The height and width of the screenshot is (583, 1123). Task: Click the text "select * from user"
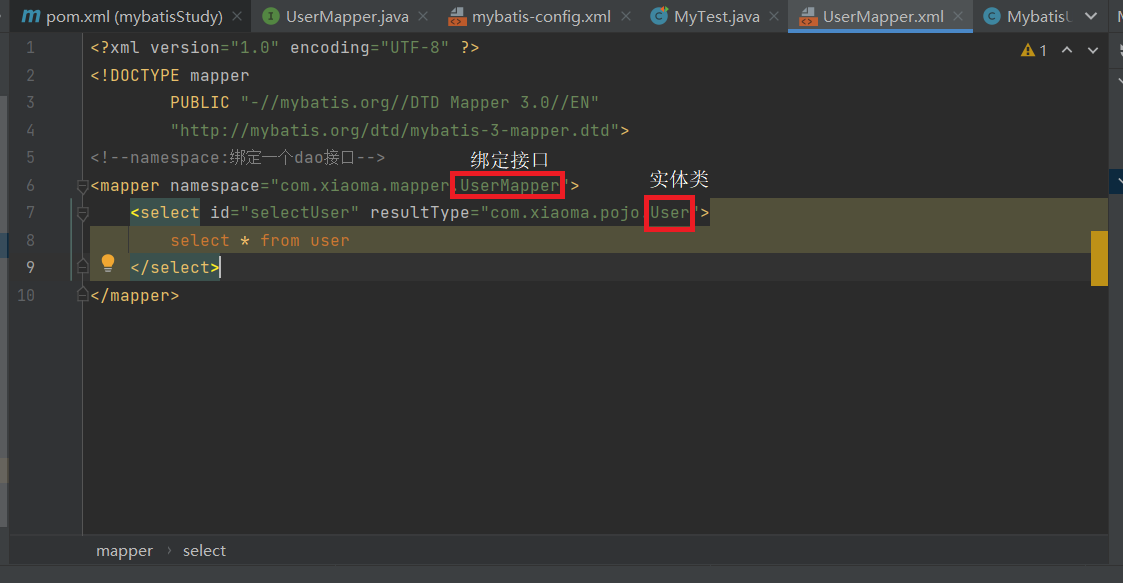tap(260, 241)
